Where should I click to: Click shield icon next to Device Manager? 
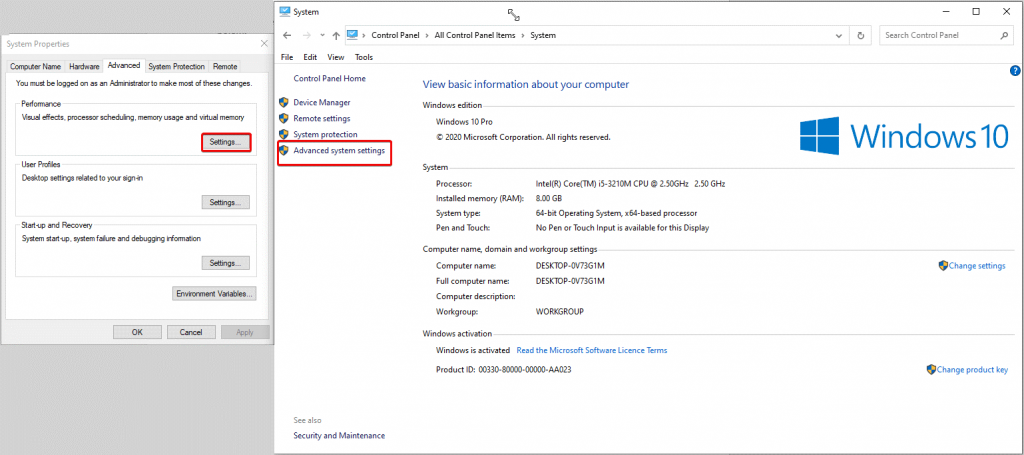click(x=283, y=102)
